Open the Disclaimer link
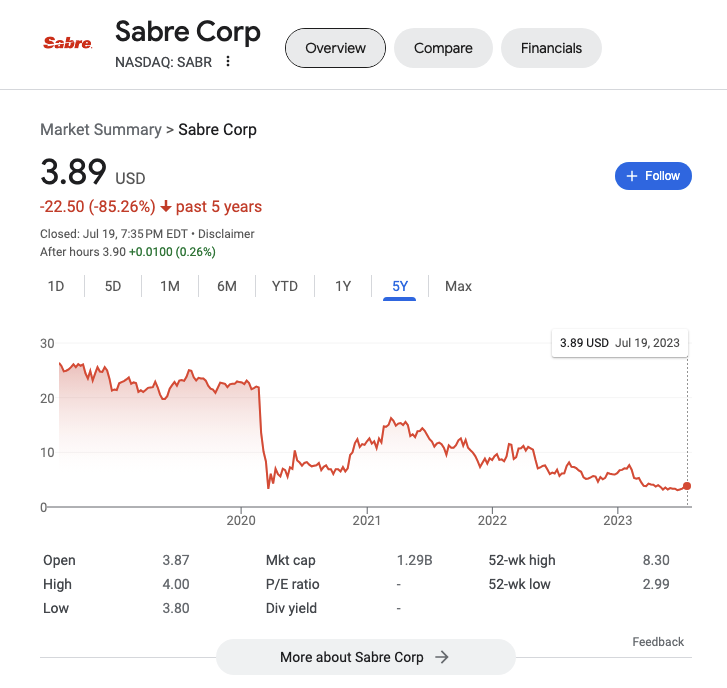 click(228, 234)
